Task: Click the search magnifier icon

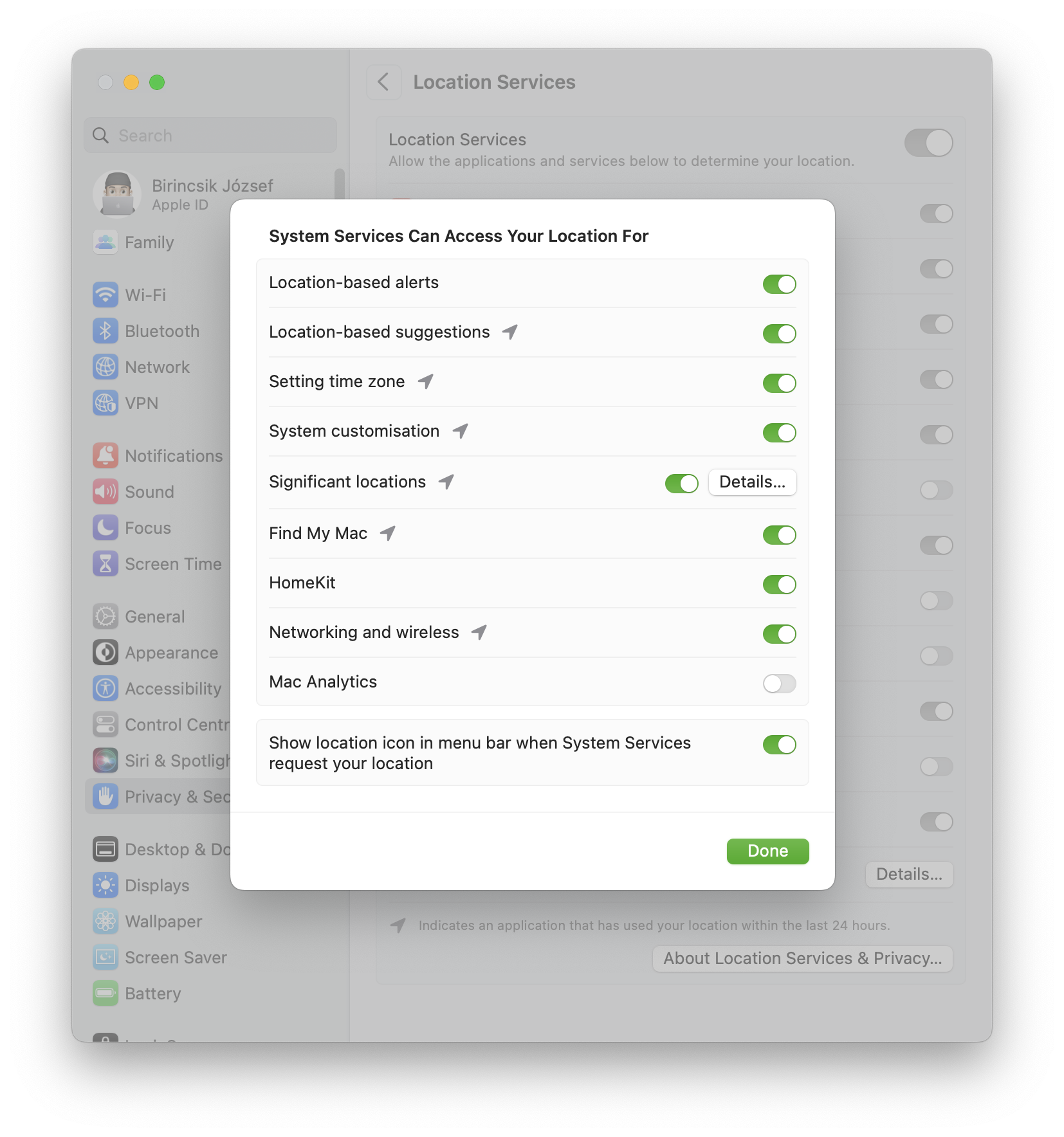Action: pos(101,136)
